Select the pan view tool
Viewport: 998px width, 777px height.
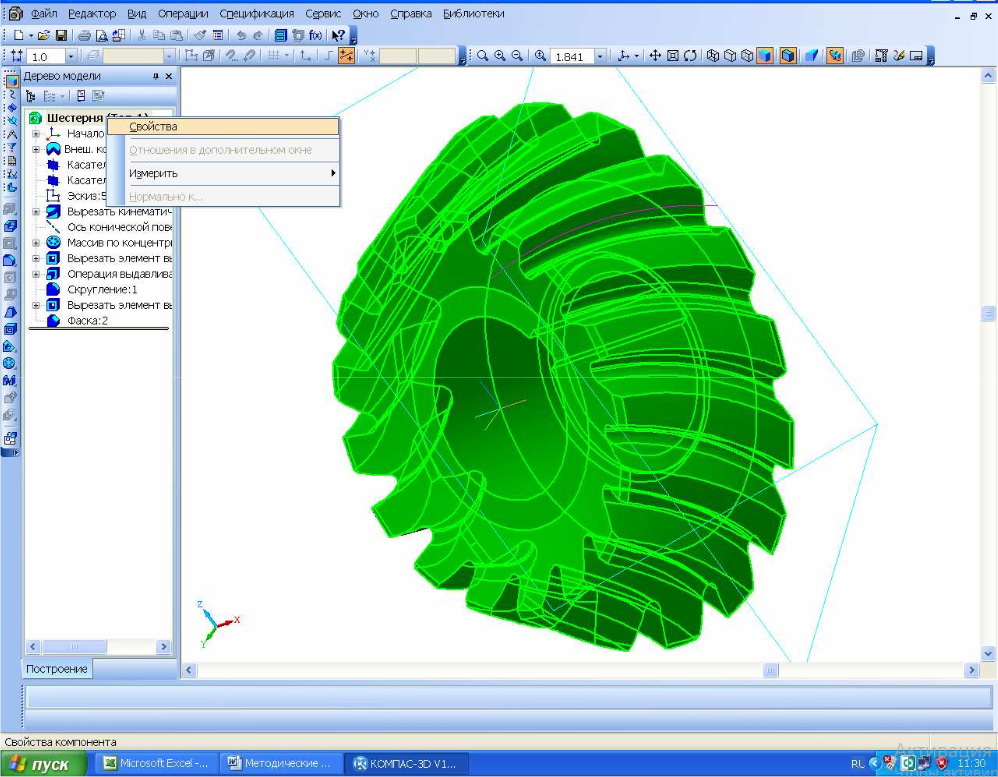point(656,56)
